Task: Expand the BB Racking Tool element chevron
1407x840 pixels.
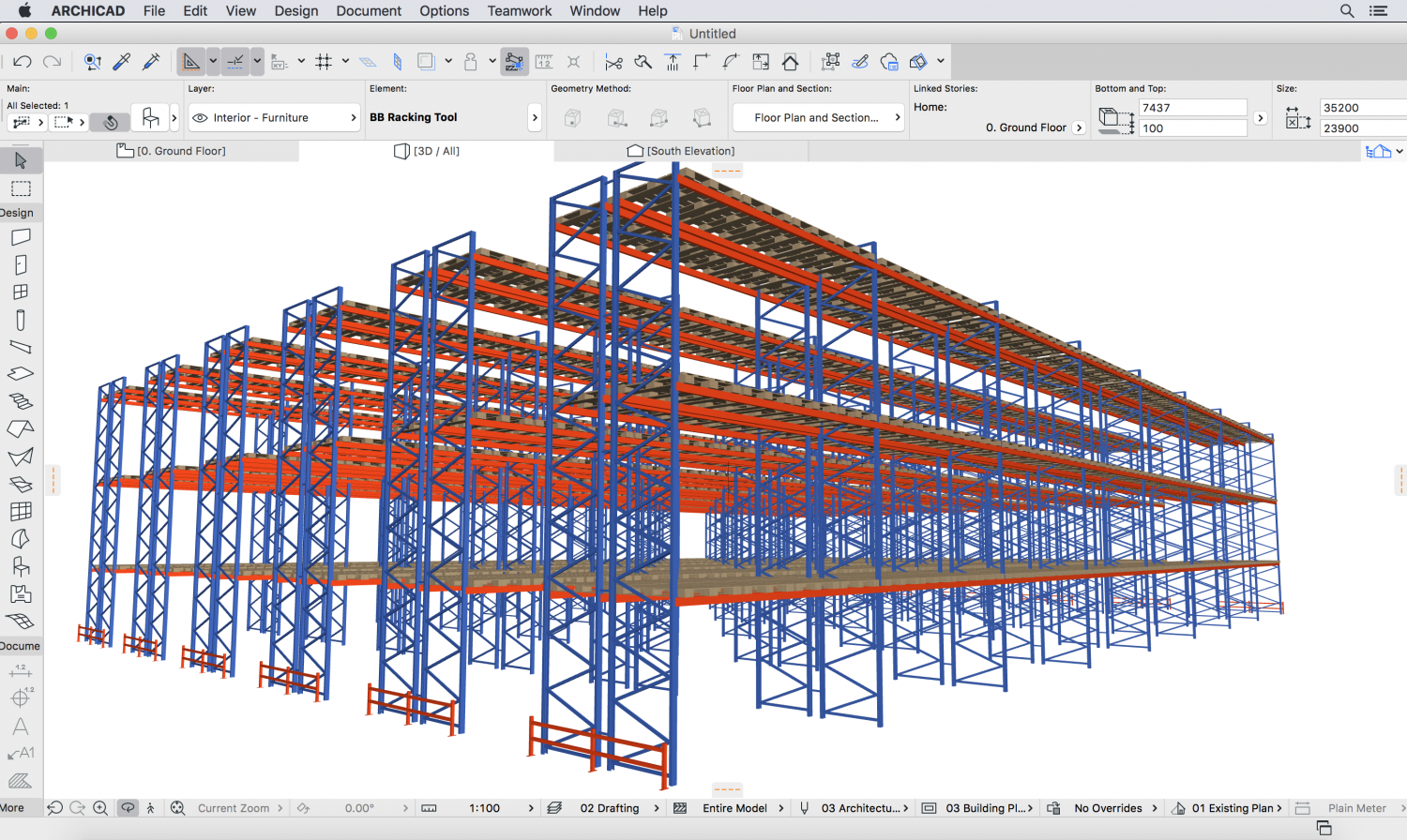Action: [x=535, y=118]
